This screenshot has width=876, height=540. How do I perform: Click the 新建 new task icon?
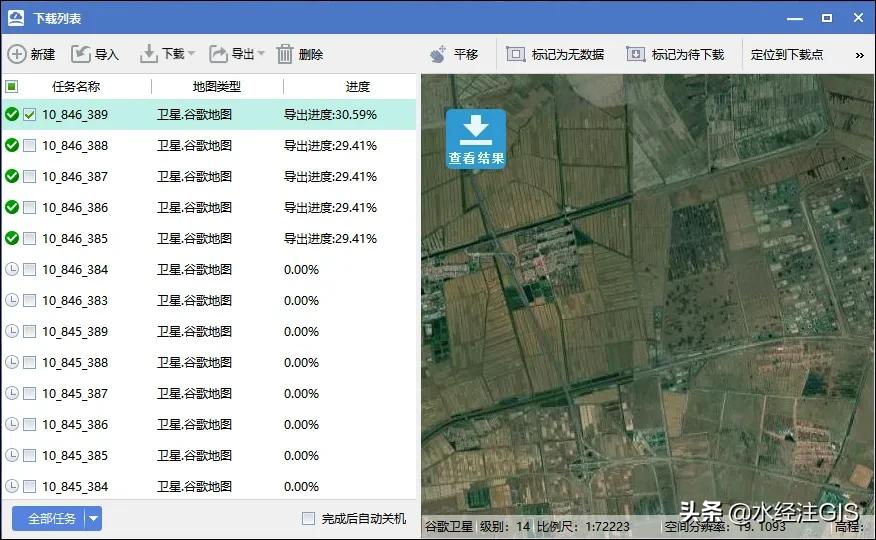(x=17, y=54)
